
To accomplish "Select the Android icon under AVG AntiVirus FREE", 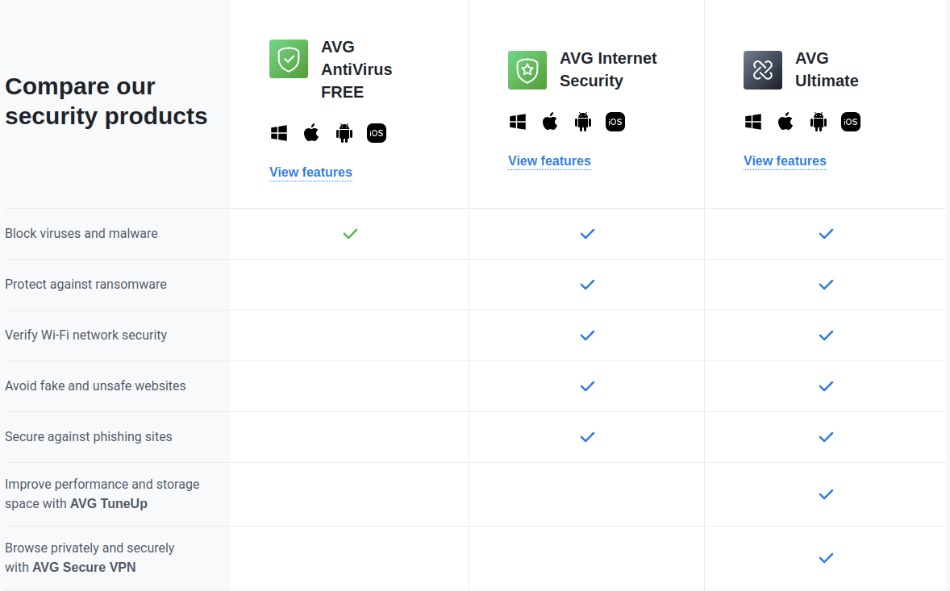I will [x=344, y=133].
